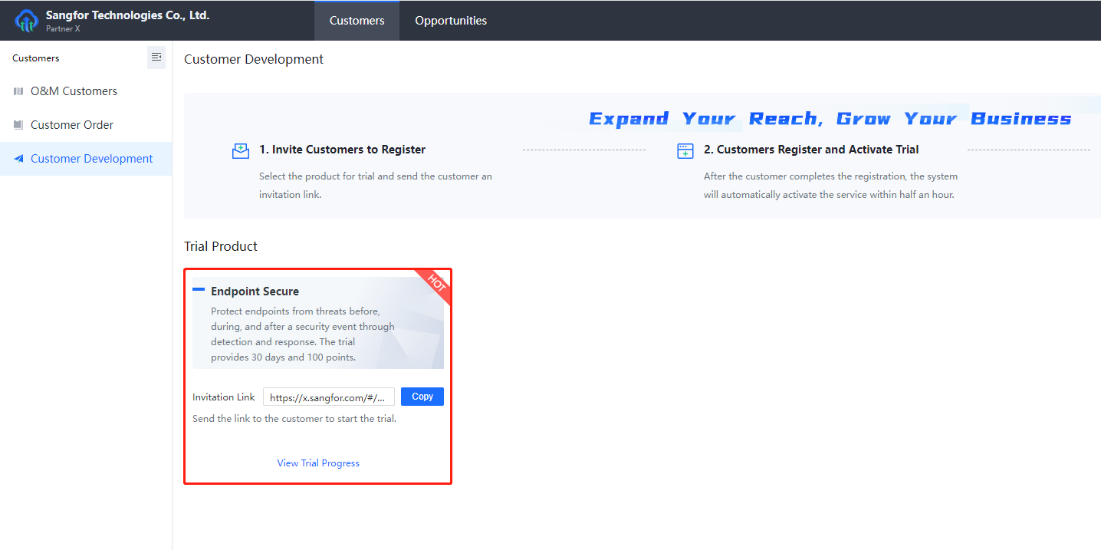Switch to the Customers top tab
The width and height of the screenshot is (1101, 550).
[356, 20]
